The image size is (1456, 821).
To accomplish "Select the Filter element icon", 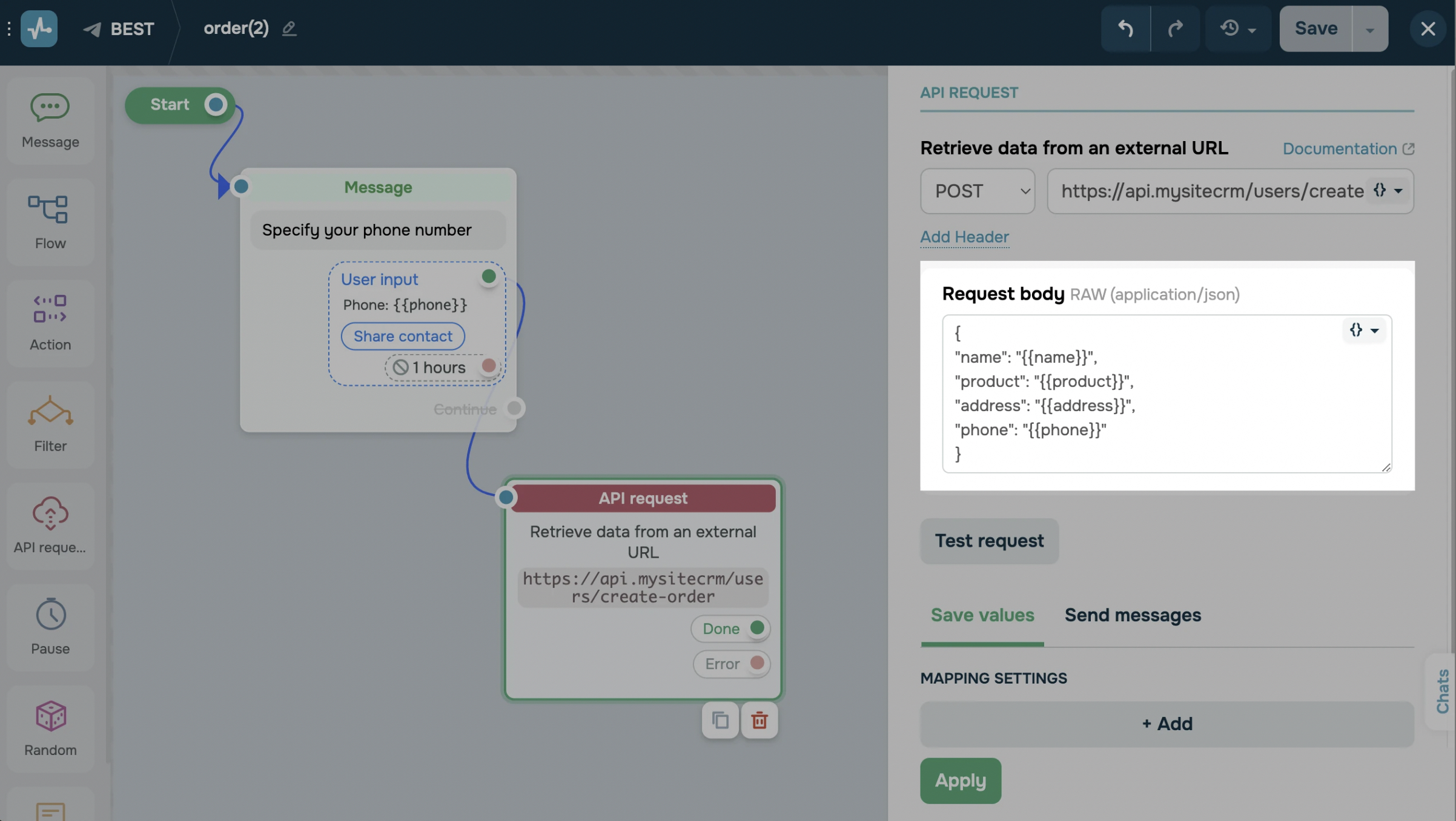I will 50,411.
